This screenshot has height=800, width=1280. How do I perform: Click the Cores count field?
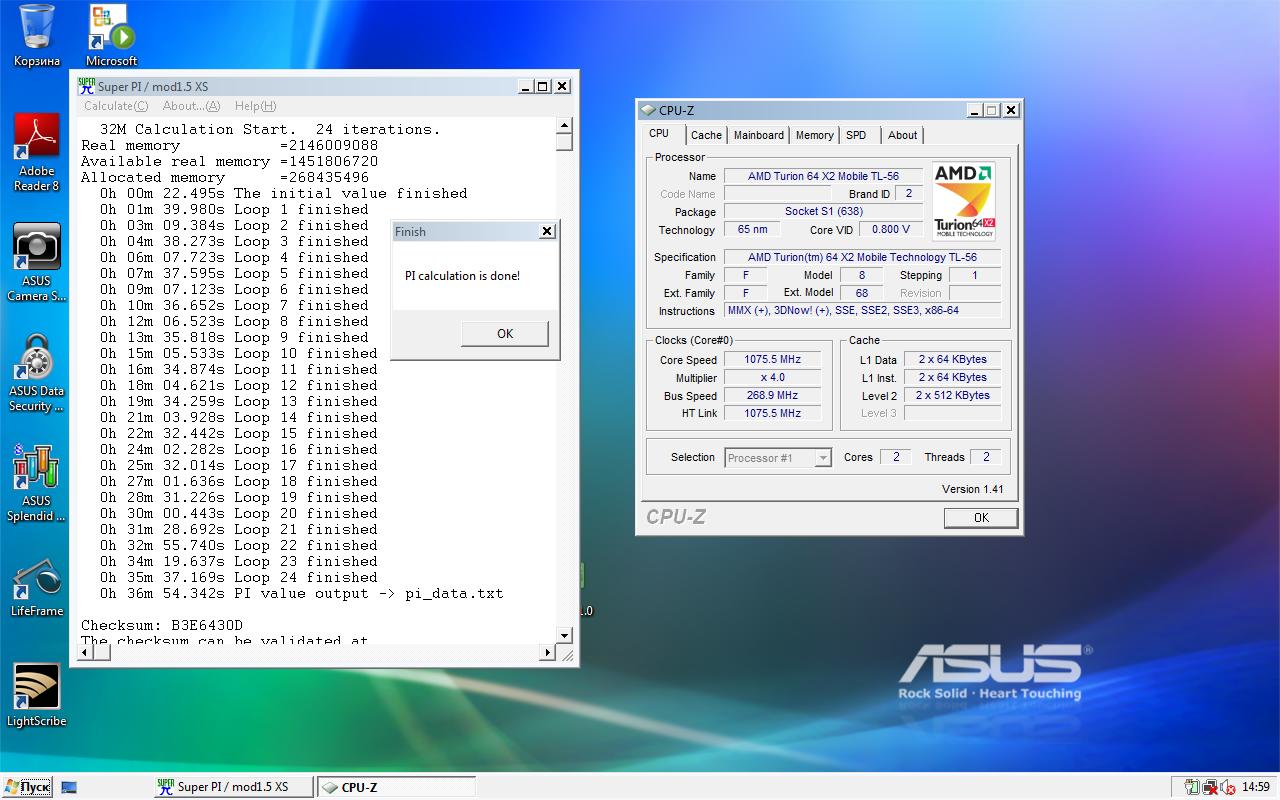click(x=896, y=457)
